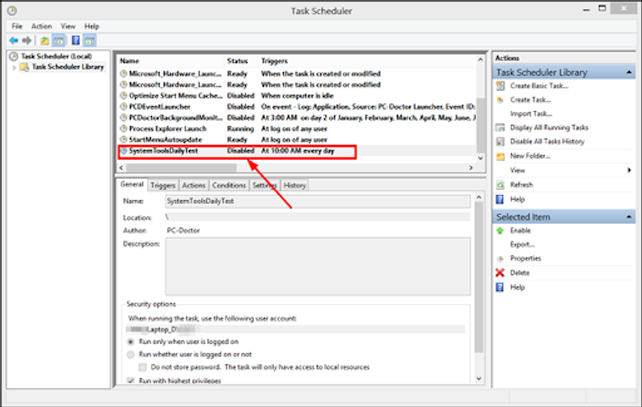Screen dimensions: 642x407
Task: Click the Export... action
Action: 522,245
